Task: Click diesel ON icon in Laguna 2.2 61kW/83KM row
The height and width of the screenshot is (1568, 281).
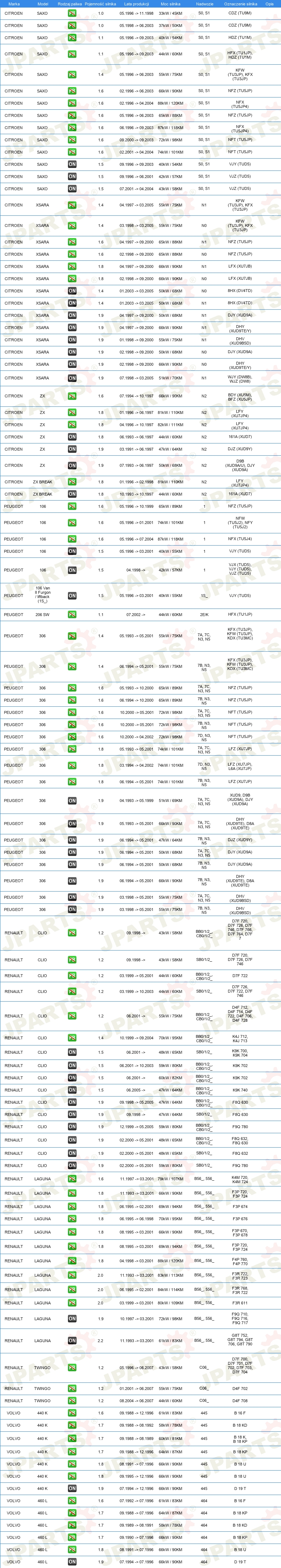Action: coord(72,1341)
